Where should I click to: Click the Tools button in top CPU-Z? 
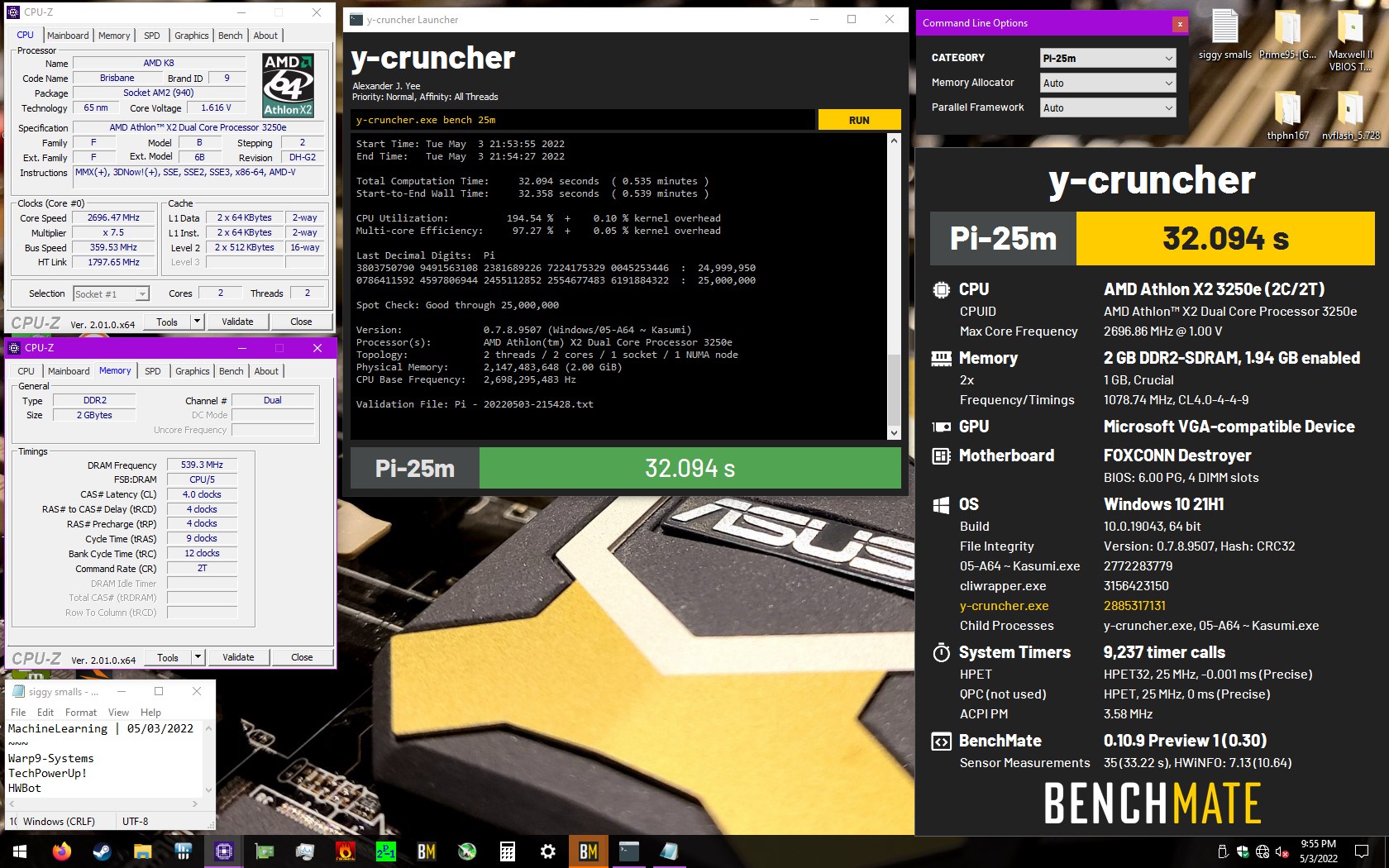[x=167, y=322]
